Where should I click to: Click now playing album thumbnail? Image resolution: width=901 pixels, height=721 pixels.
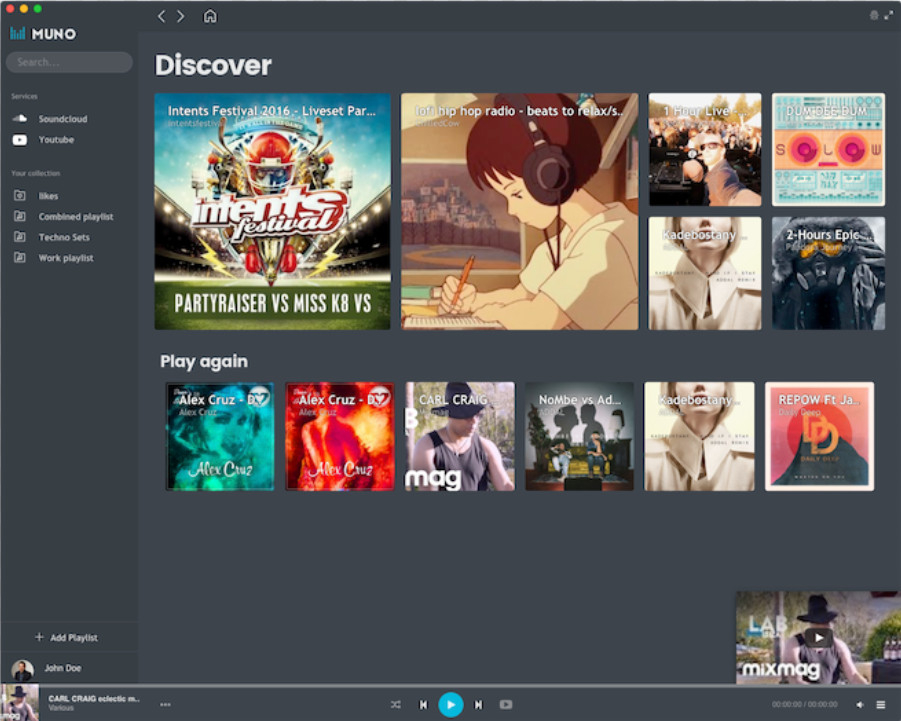click(x=20, y=702)
